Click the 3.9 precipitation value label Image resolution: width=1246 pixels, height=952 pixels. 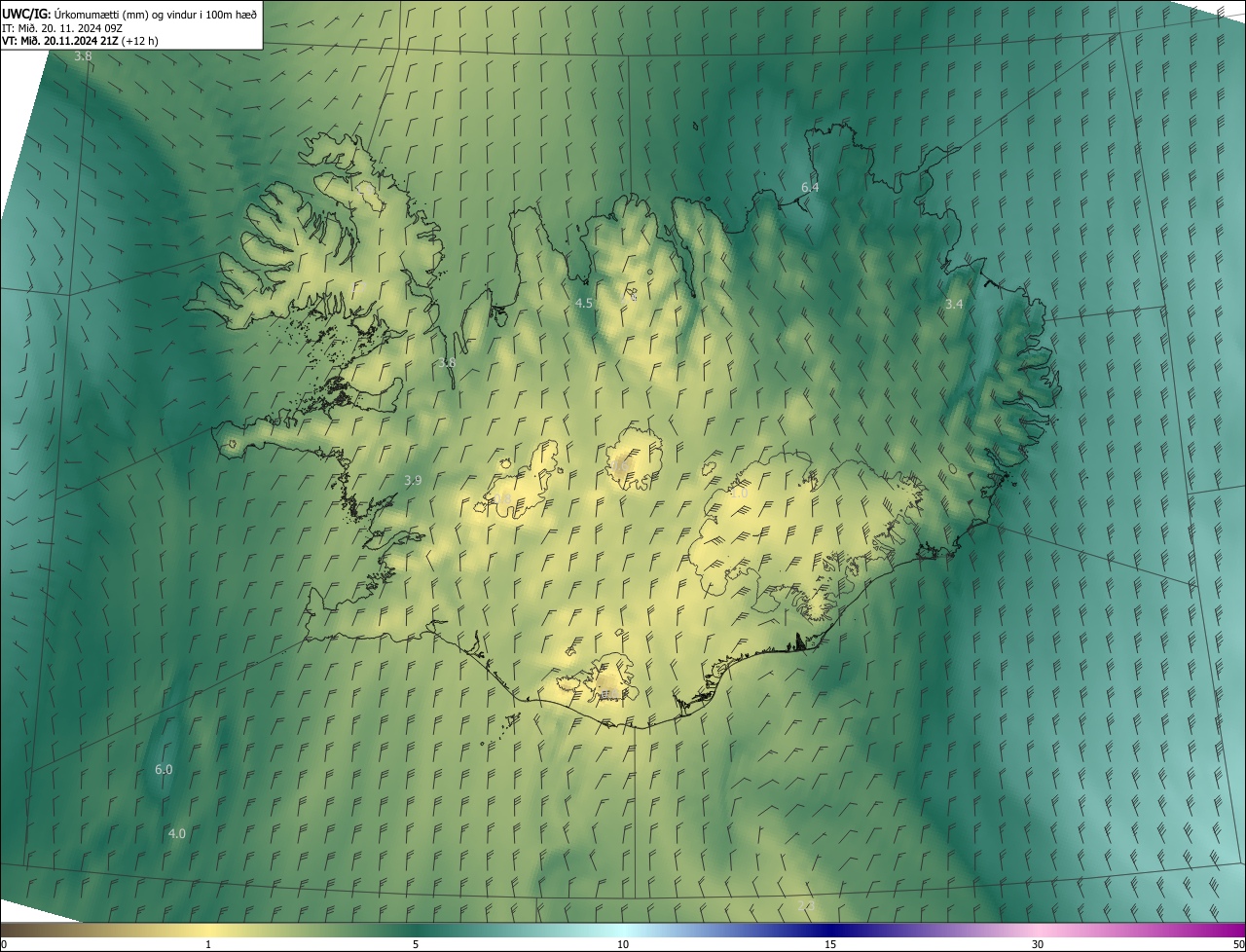point(413,481)
